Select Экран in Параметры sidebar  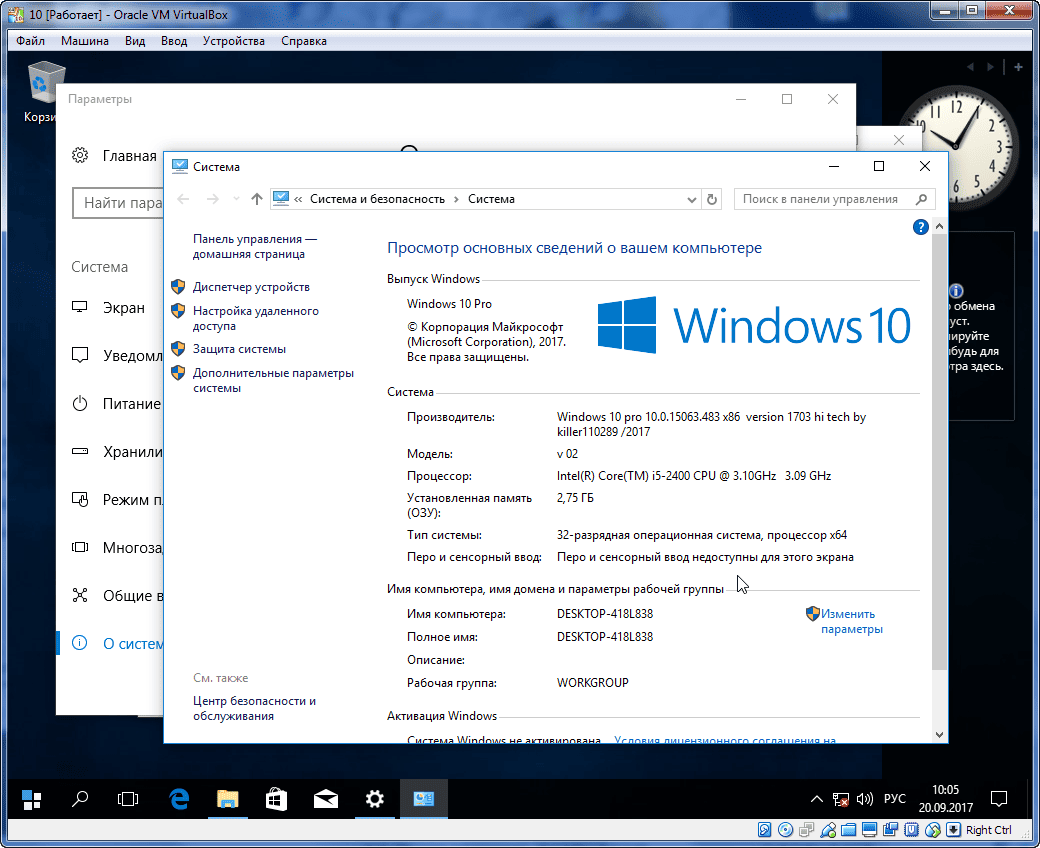click(109, 308)
